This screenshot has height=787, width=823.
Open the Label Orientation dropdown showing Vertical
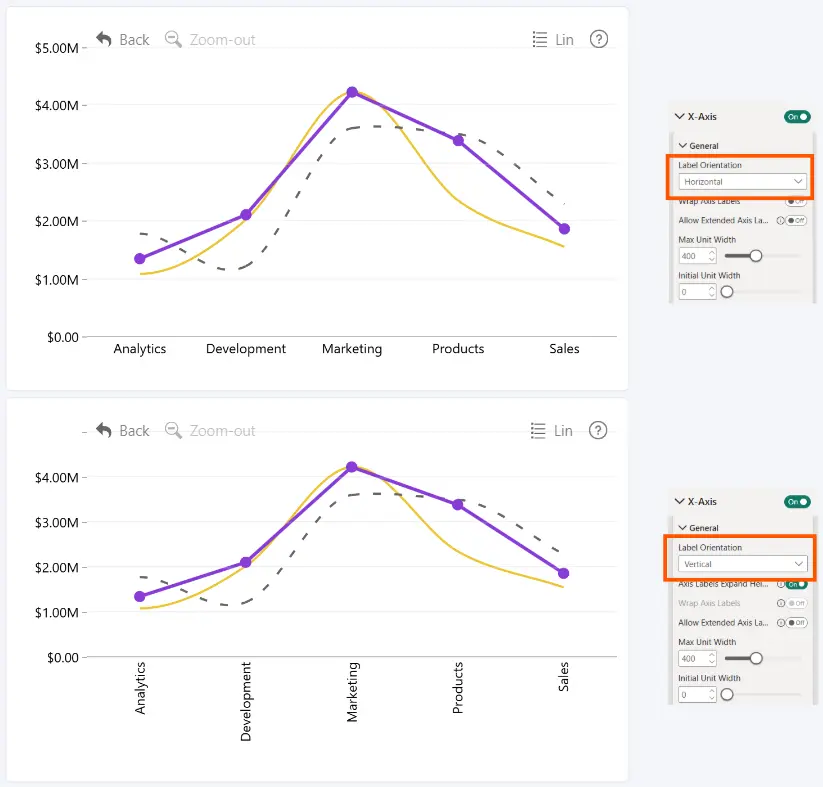tap(742, 564)
